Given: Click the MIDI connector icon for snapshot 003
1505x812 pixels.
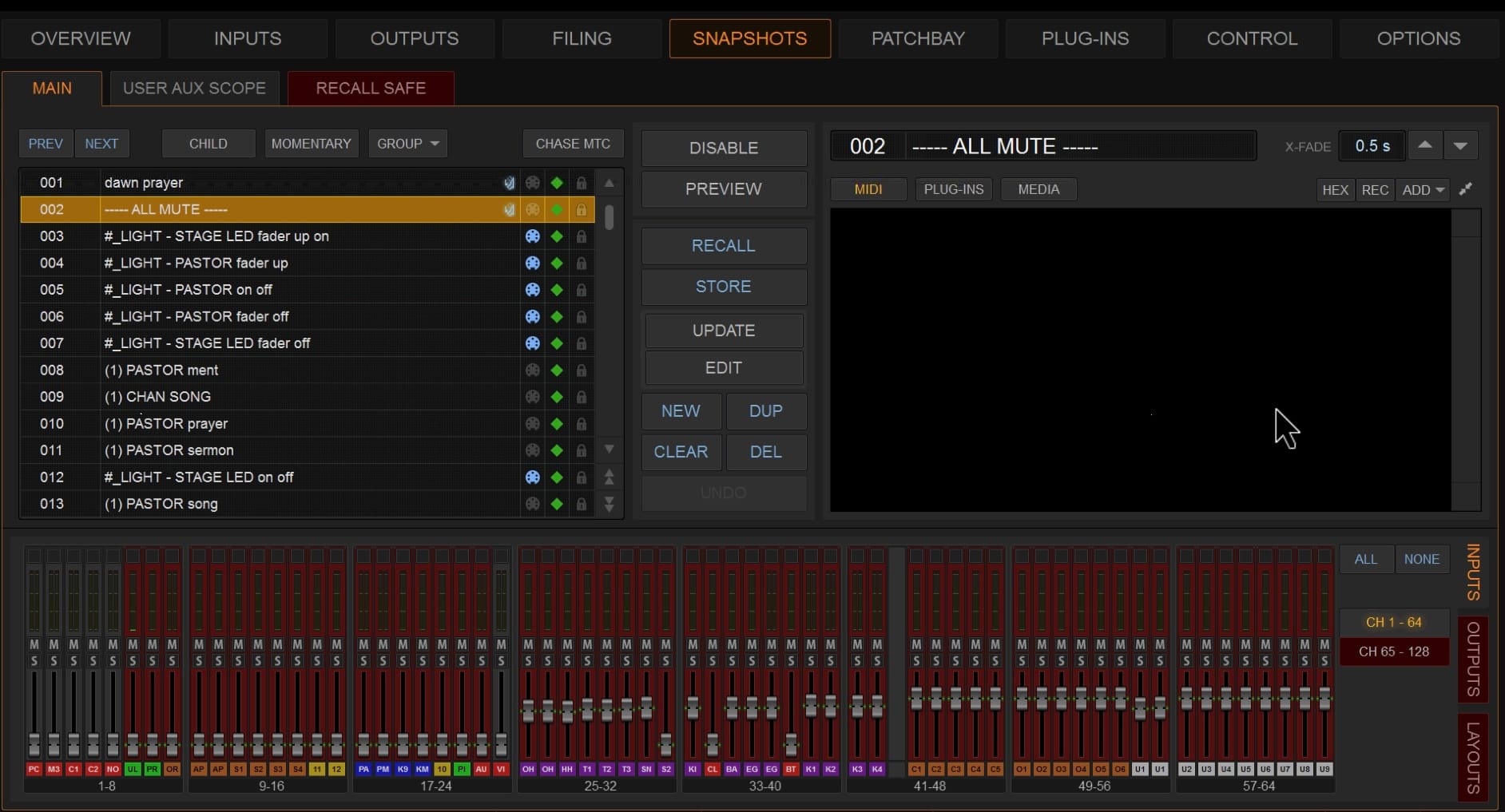Looking at the screenshot, I should pyautogui.click(x=532, y=236).
